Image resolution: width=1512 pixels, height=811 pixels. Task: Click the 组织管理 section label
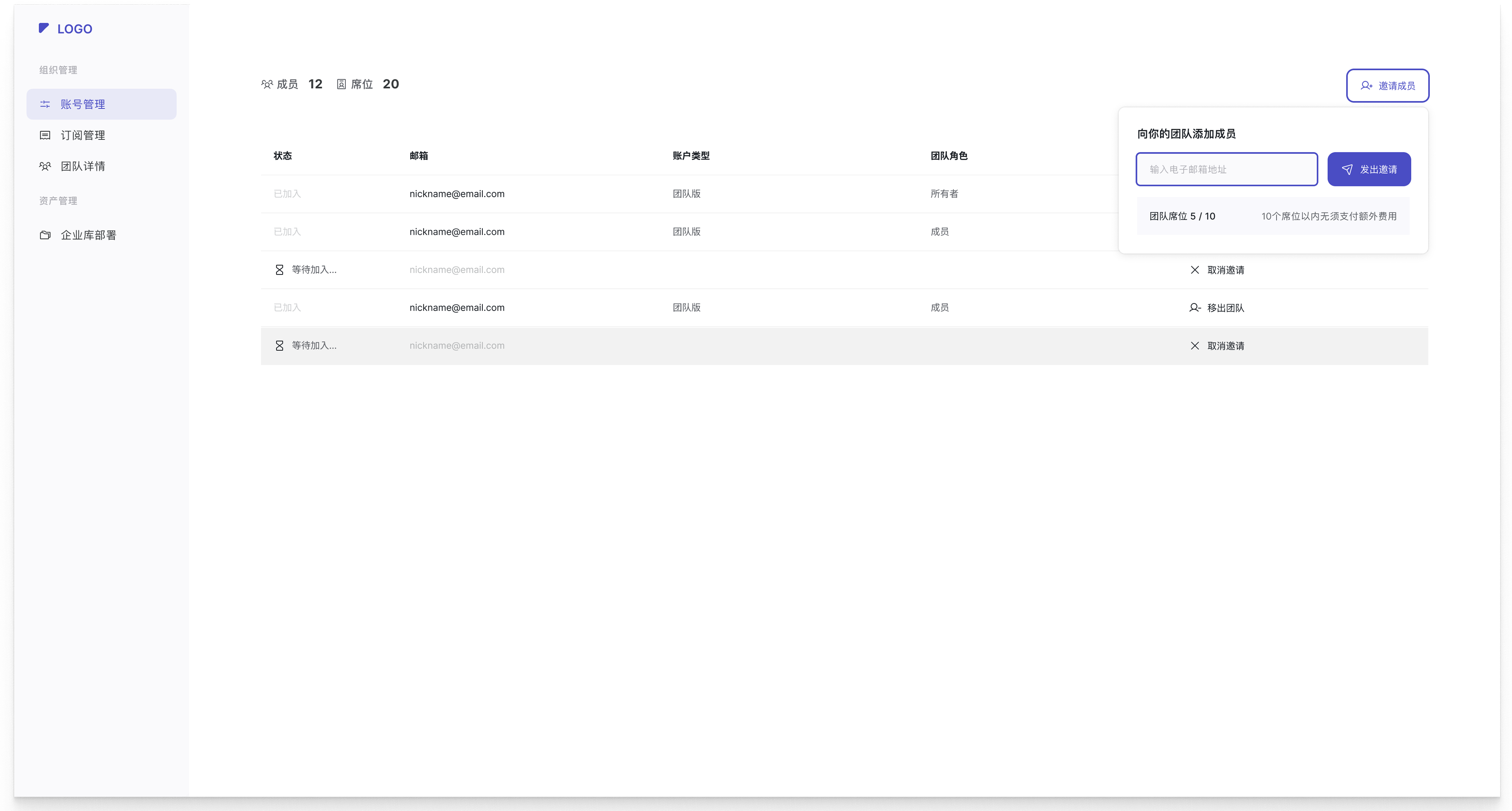tap(58, 70)
